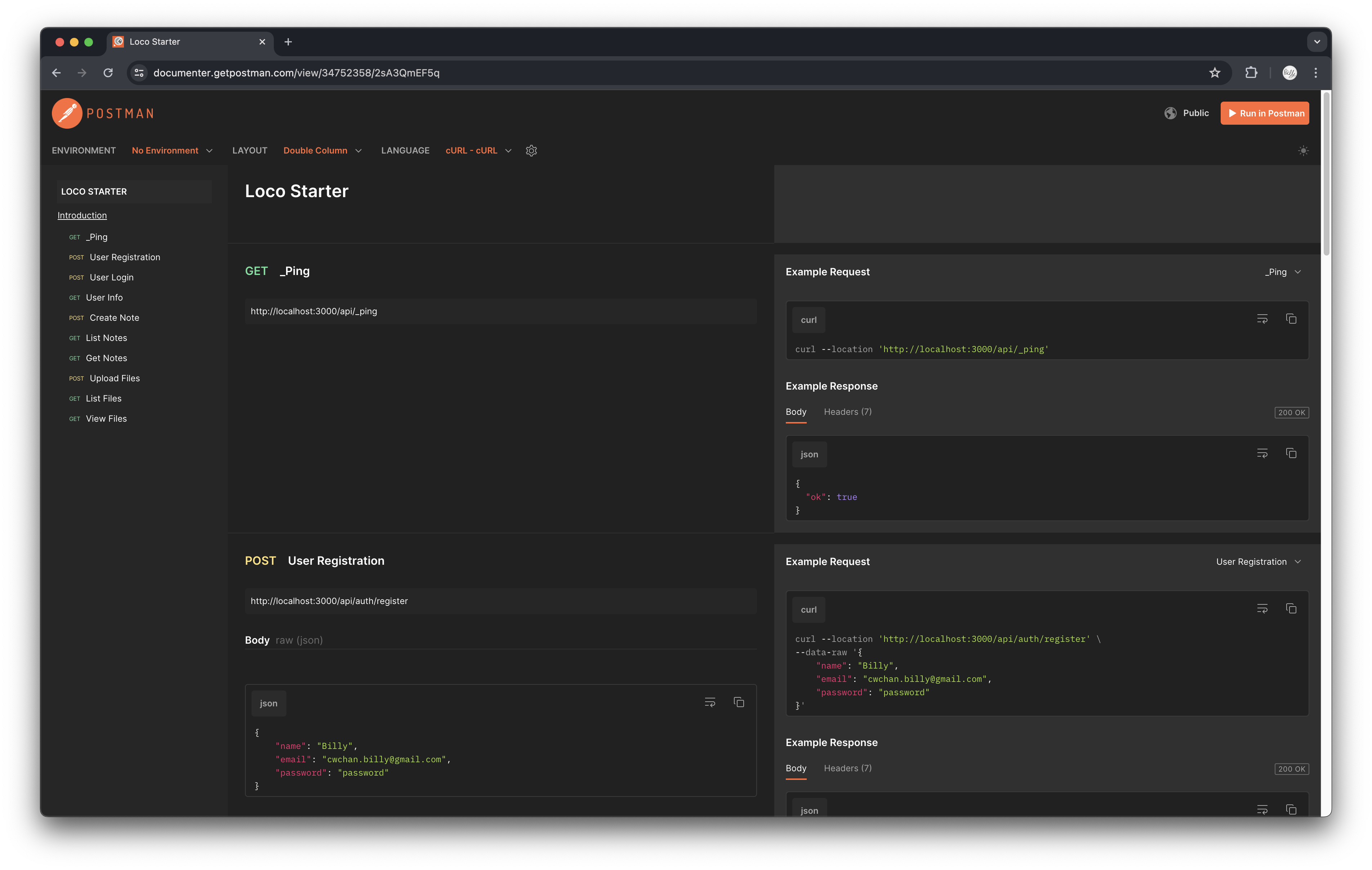
Task: Click the LOCO STARTER sidebar header
Action: tap(134, 192)
